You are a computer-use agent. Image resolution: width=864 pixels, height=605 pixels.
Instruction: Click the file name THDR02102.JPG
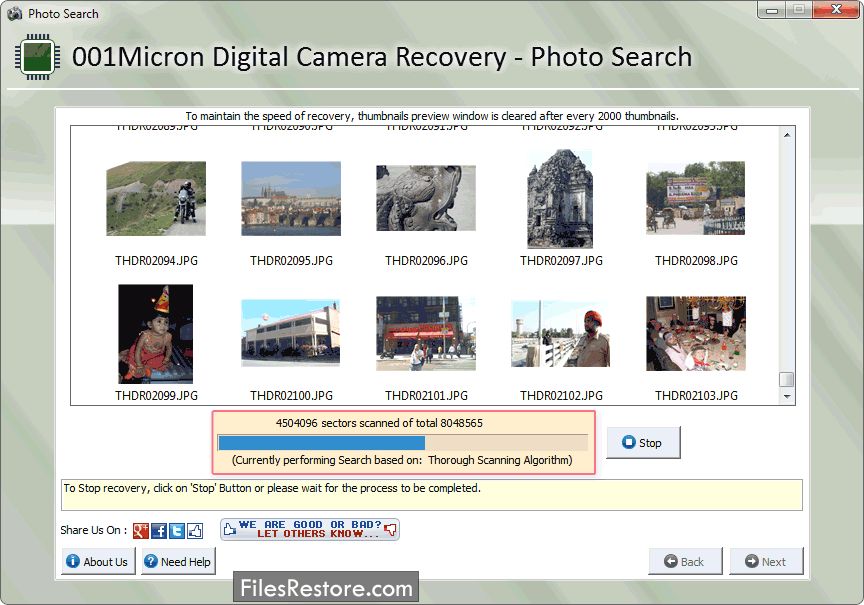561,396
